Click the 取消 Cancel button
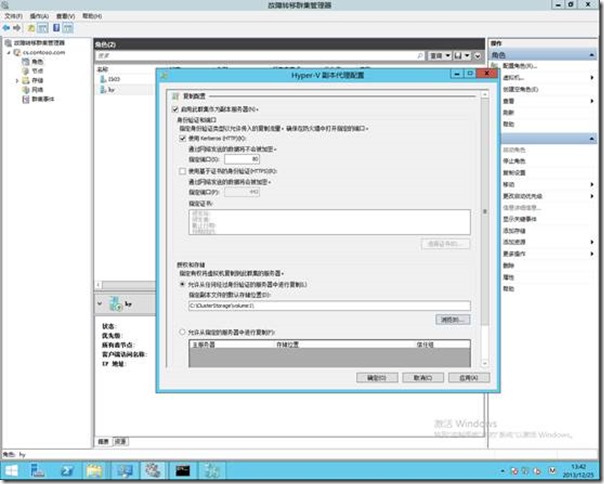604x484 pixels. (x=423, y=378)
